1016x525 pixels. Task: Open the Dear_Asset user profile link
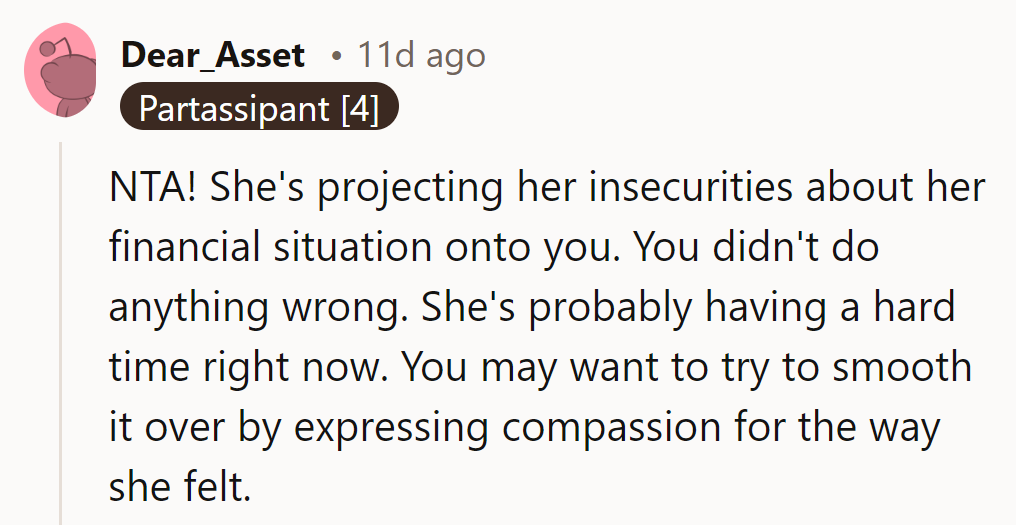[212, 55]
